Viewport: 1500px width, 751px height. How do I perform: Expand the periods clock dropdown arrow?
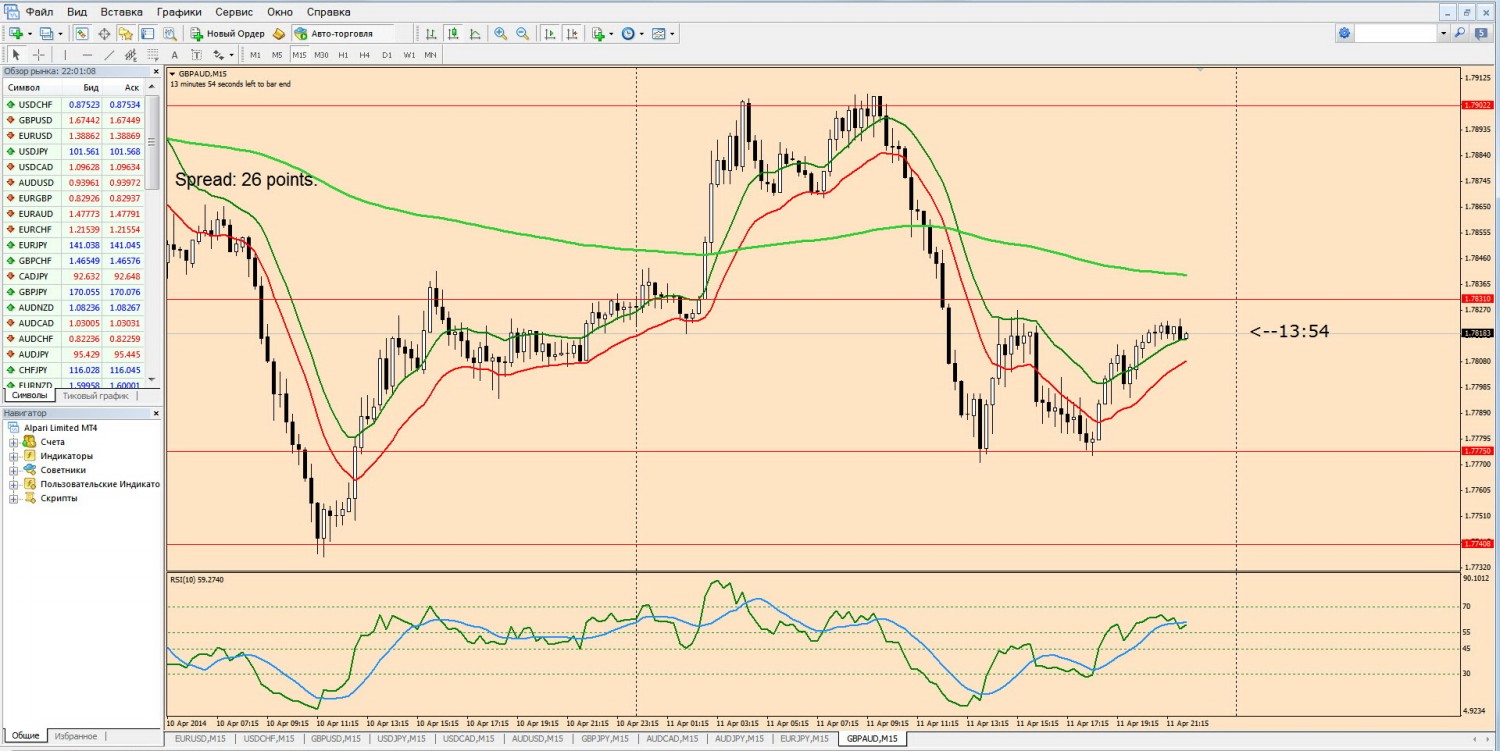click(642, 33)
